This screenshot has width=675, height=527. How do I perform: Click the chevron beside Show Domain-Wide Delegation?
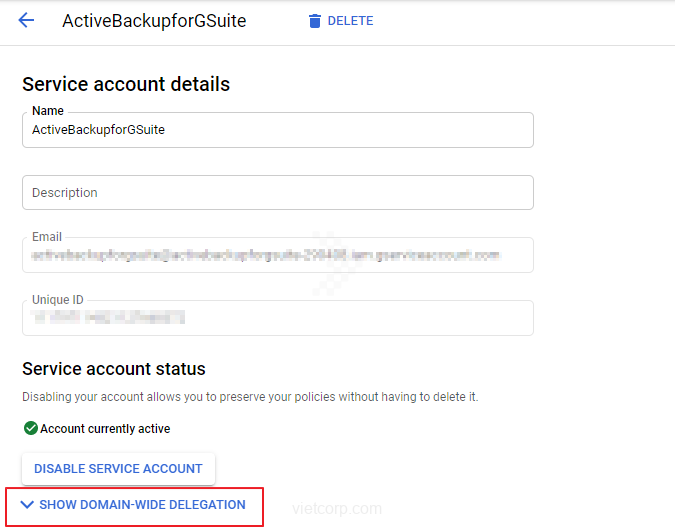pos(27,505)
